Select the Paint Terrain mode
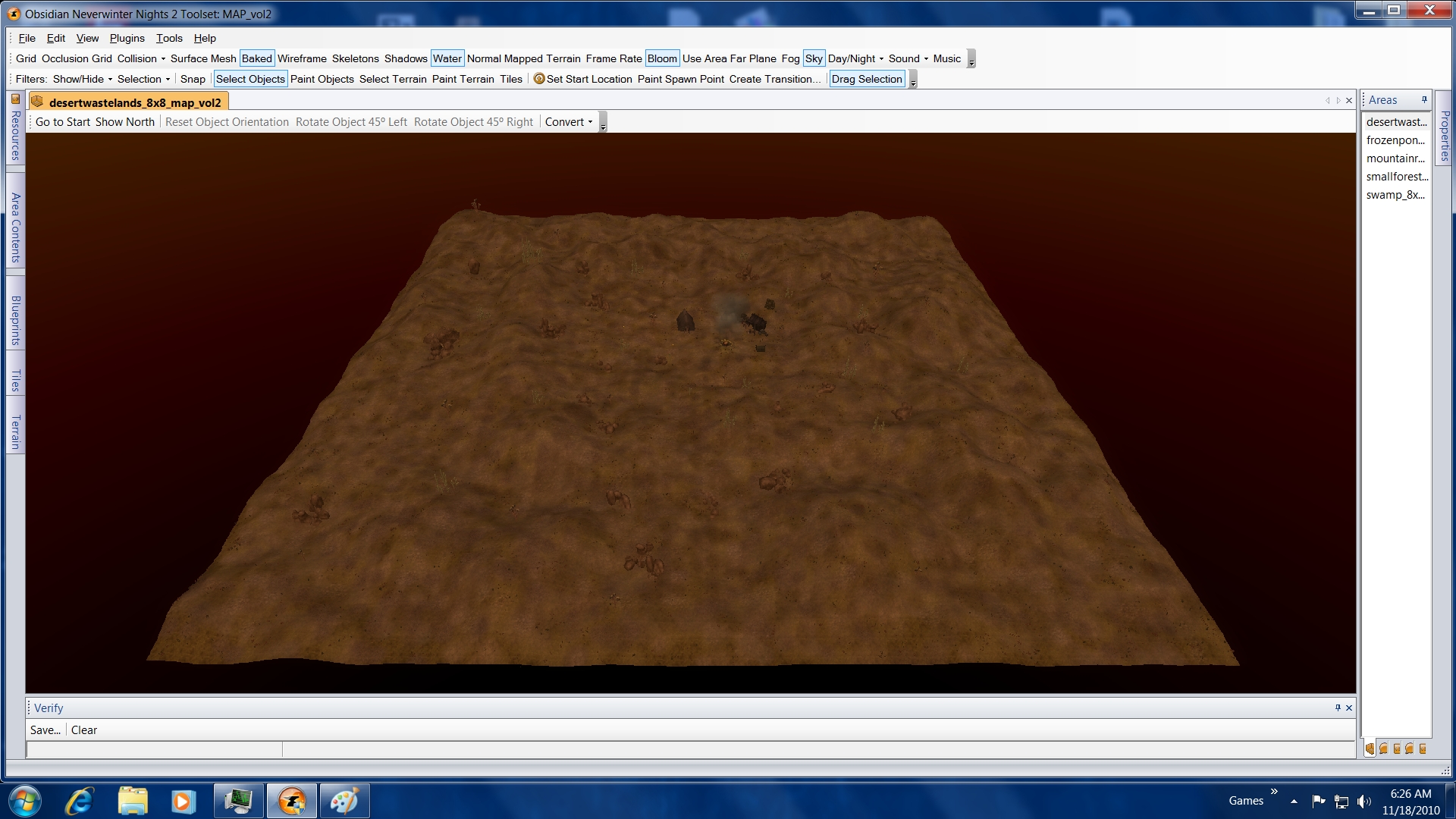Image resolution: width=1456 pixels, height=819 pixels. [463, 79]
